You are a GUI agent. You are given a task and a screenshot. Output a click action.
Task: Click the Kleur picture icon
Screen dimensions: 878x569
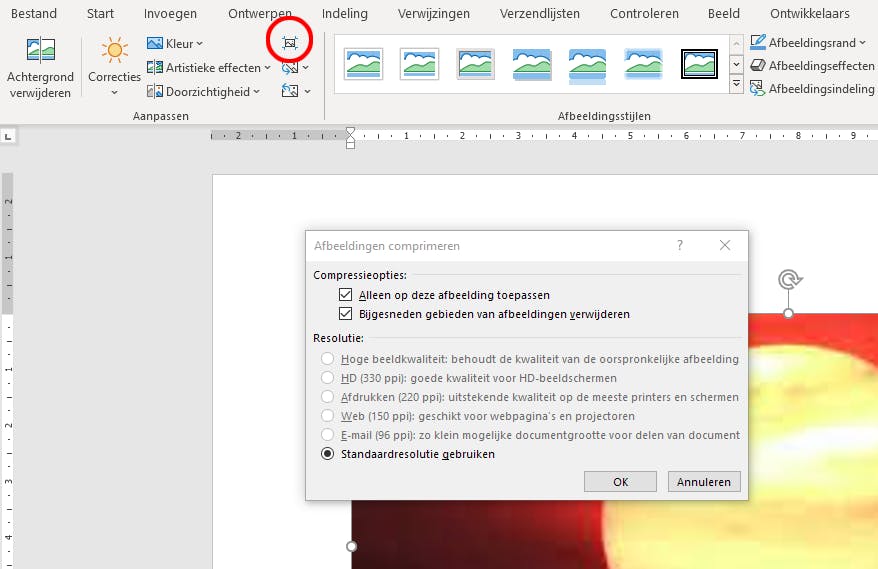[x=155, y=43]
